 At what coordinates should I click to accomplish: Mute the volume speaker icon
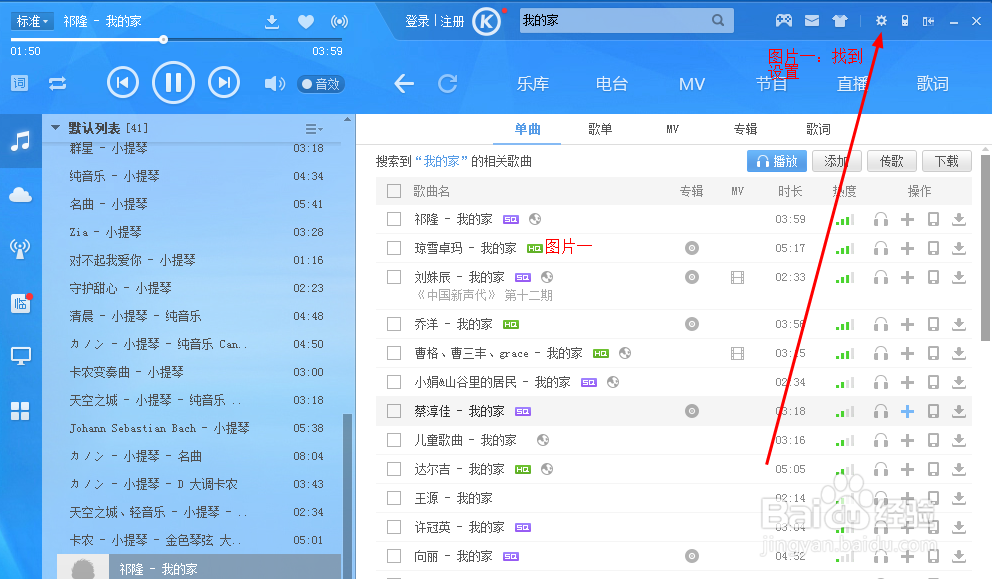(274, 84)
